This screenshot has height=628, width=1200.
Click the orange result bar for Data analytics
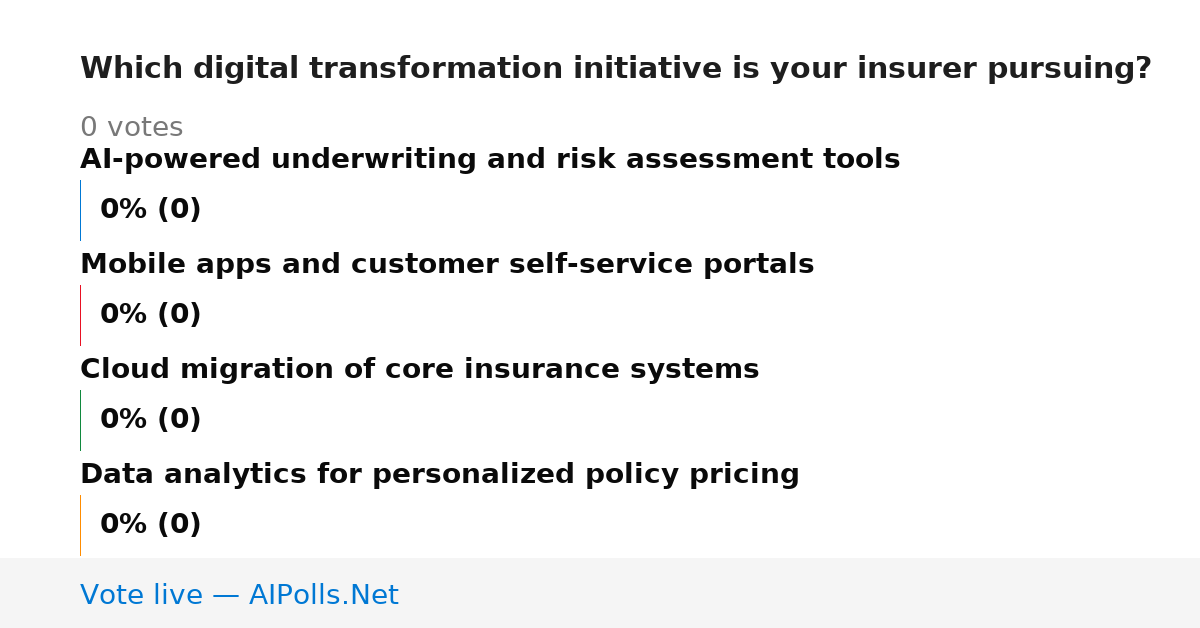click(x=80, y=525)
